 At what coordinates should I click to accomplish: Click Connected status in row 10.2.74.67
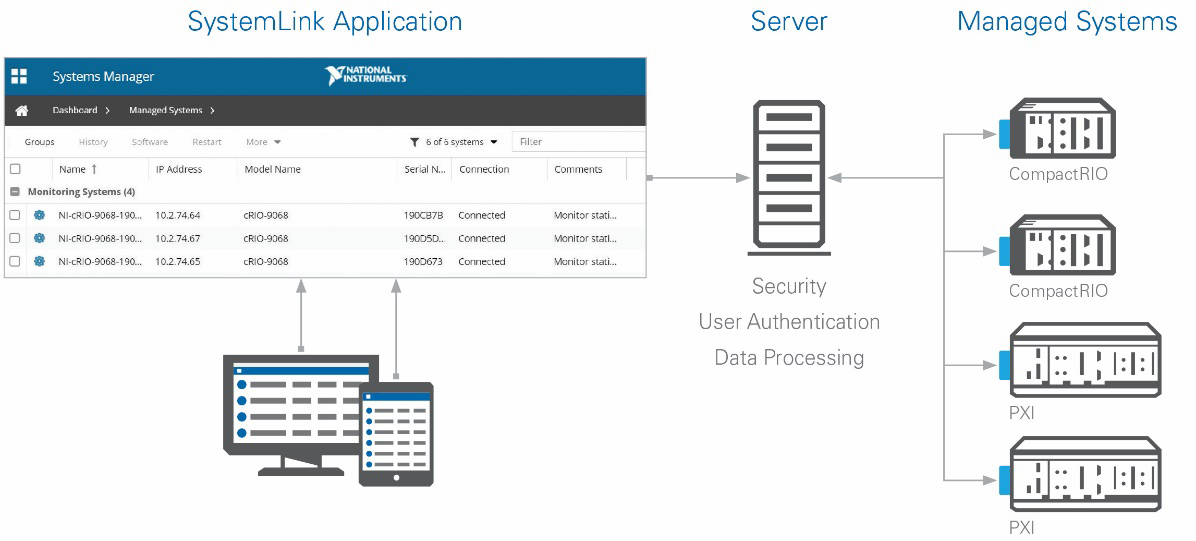pos(481,238)
